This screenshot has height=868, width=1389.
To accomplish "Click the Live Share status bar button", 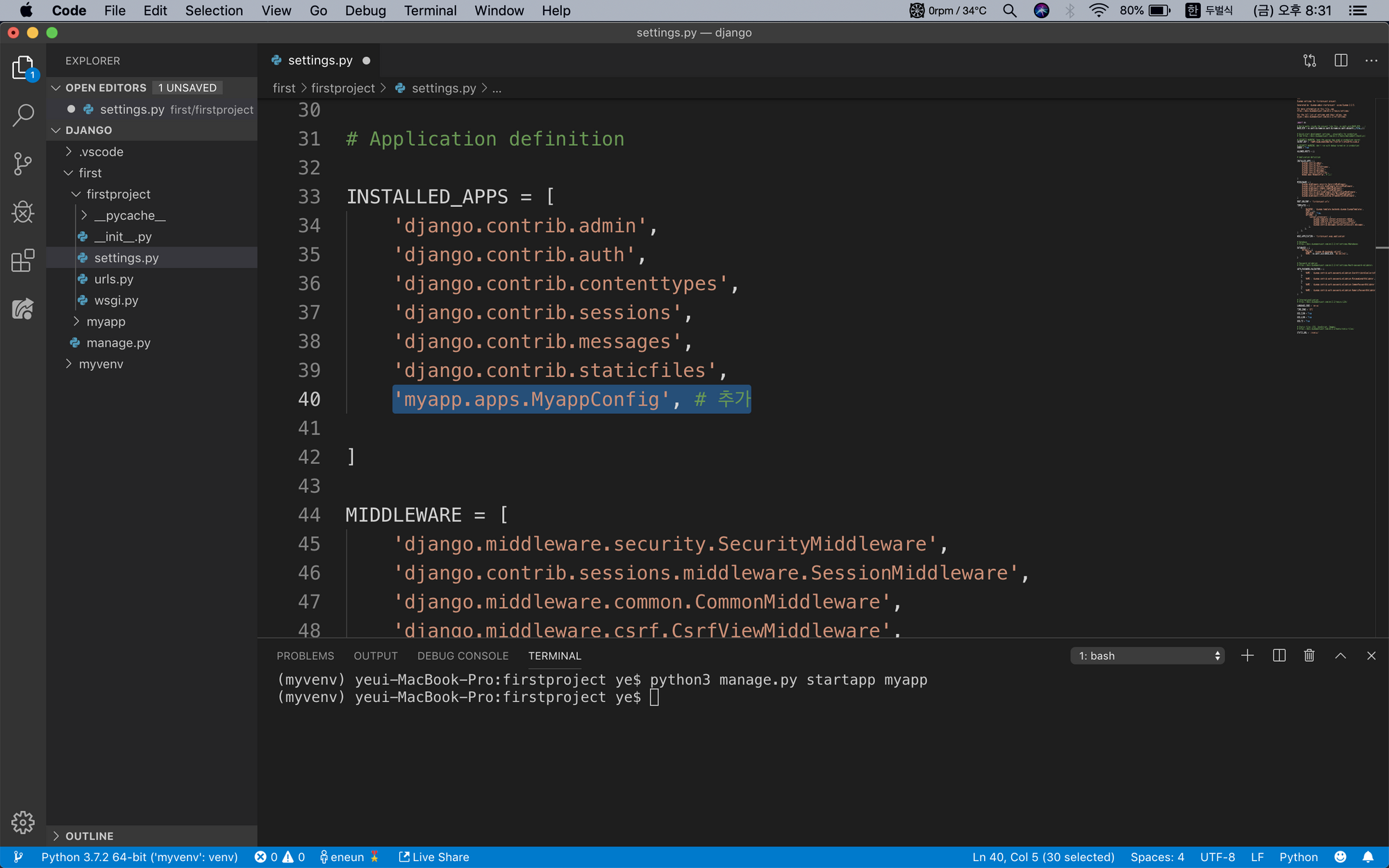I will click(x=434, y=857).
